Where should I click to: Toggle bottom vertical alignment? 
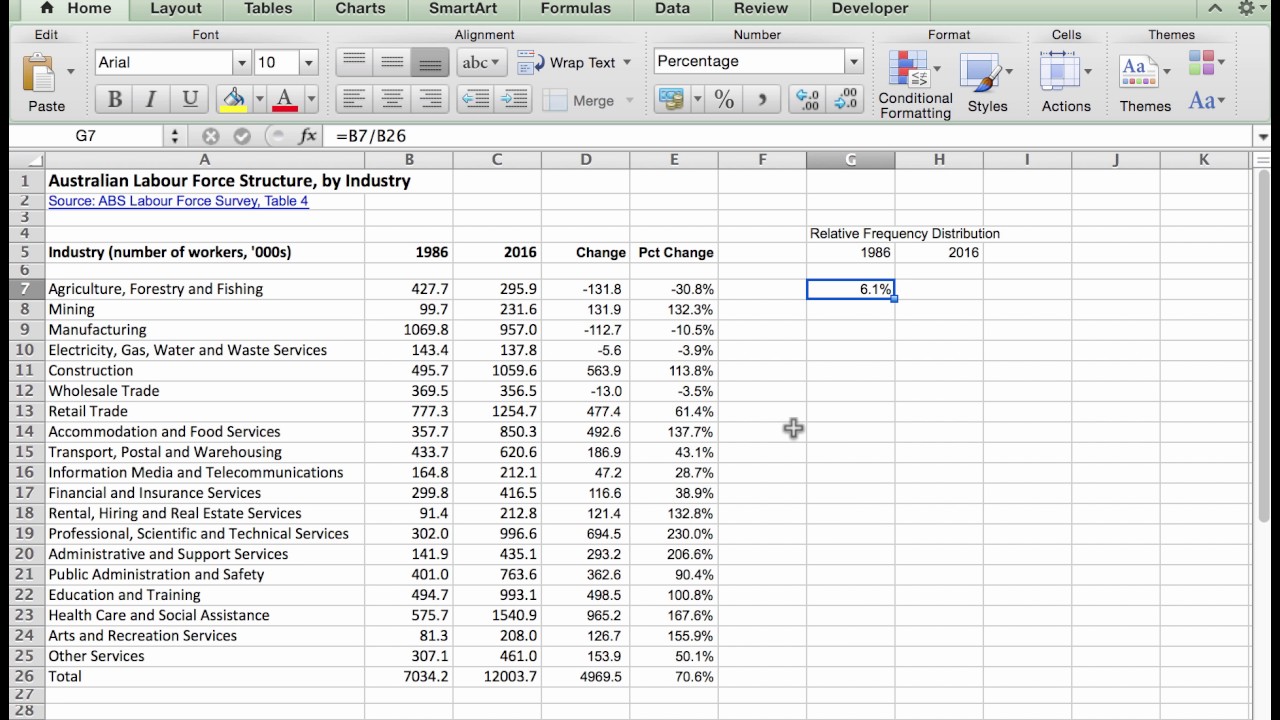coord(430,62)
